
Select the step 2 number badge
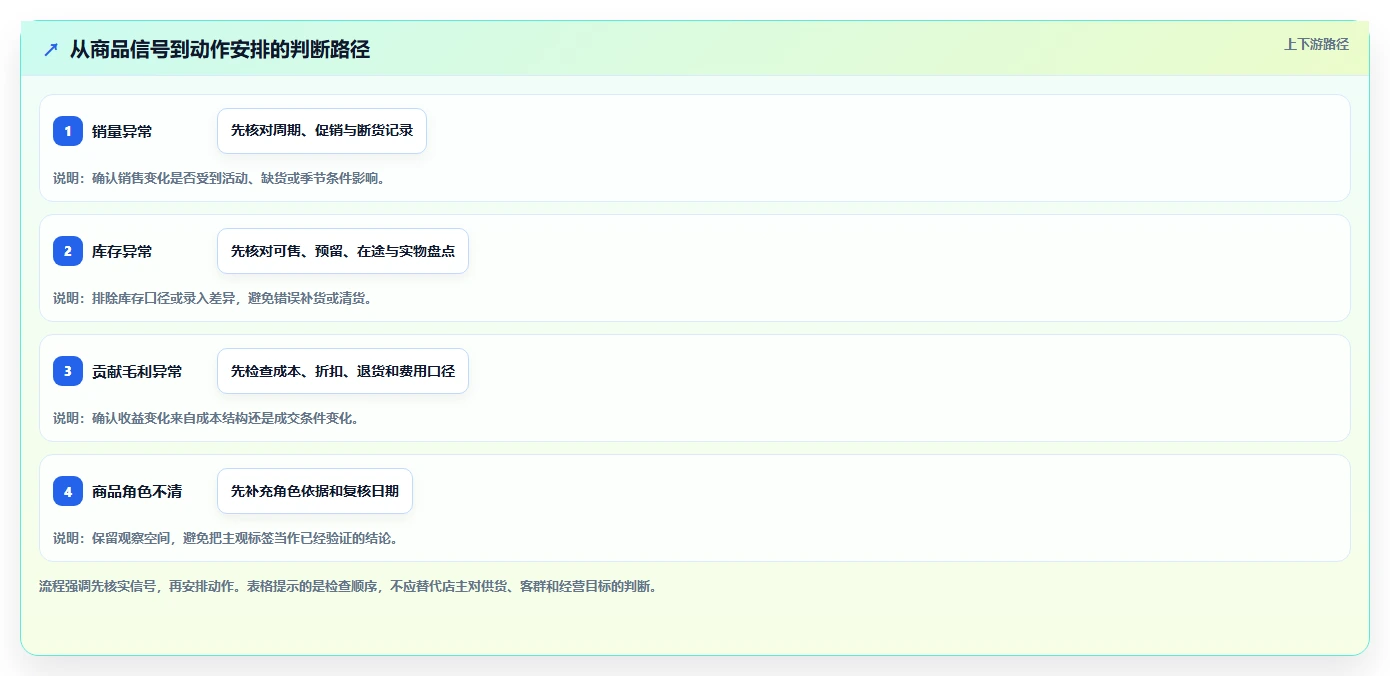tap(68, 251)
